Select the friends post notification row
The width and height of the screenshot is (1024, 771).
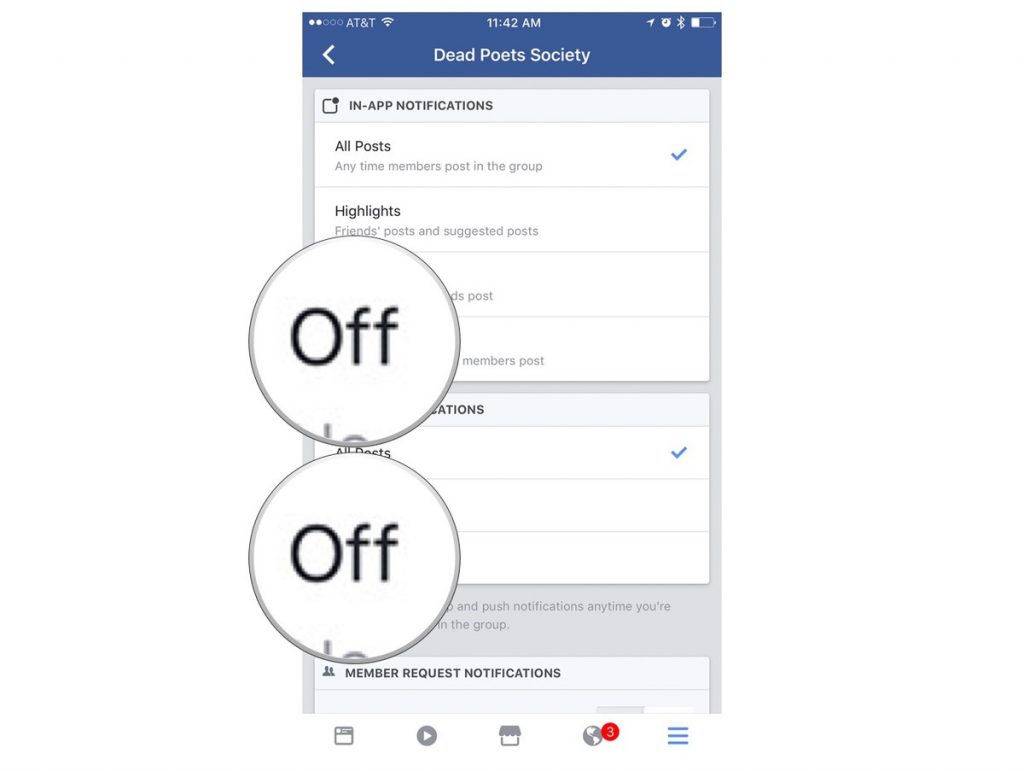click(x=512, y=285)
